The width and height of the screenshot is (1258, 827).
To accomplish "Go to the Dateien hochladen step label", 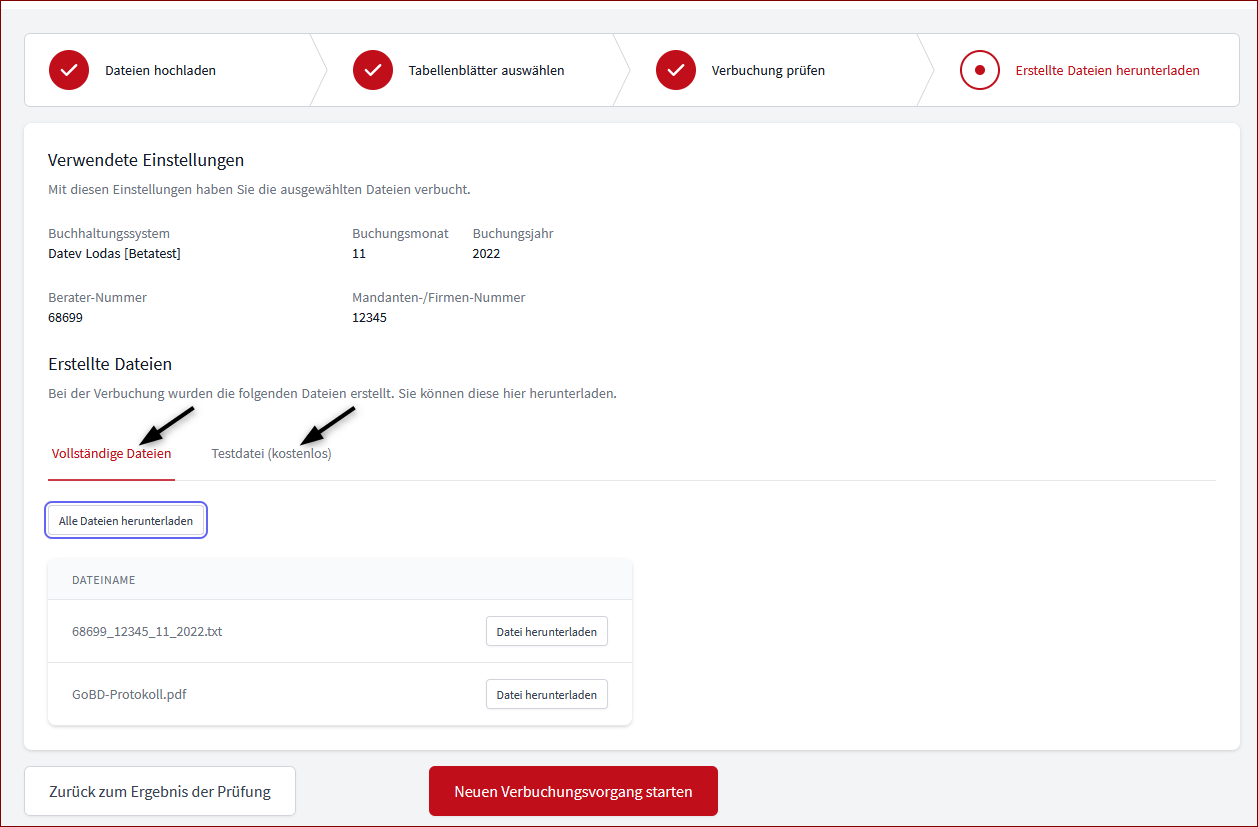I will 160,71.
